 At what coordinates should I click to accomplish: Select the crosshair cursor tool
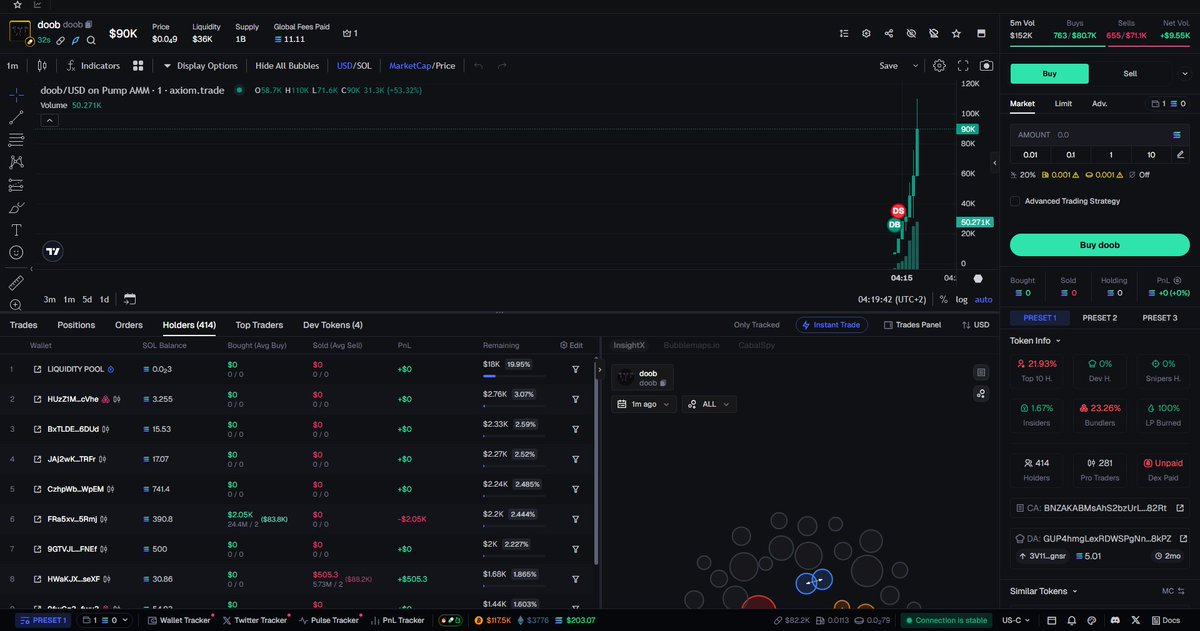(16, 95)
